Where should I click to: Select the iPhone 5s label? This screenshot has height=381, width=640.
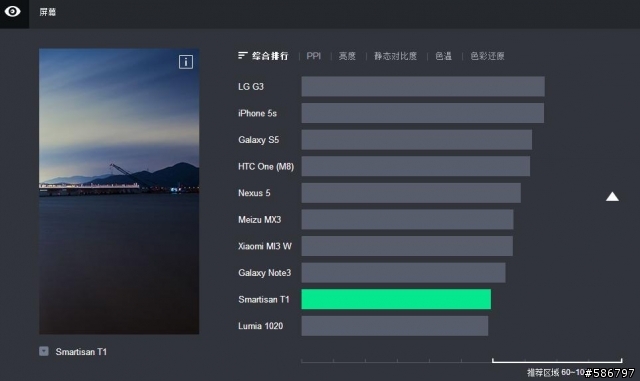(x=258, y=113)
